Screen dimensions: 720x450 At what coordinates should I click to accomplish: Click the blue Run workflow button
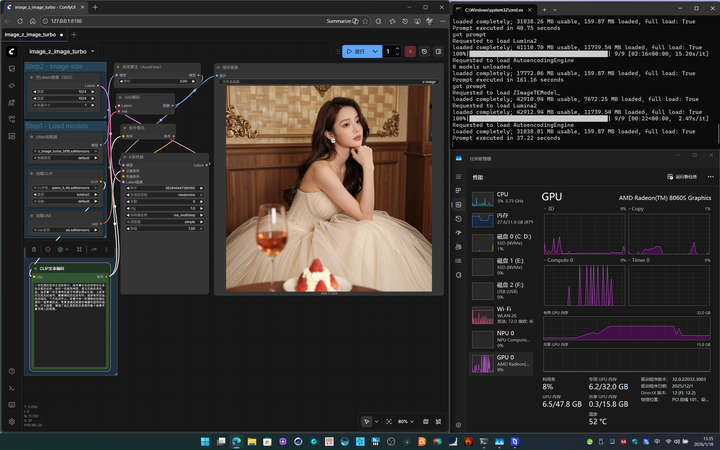tap(355, 51)
